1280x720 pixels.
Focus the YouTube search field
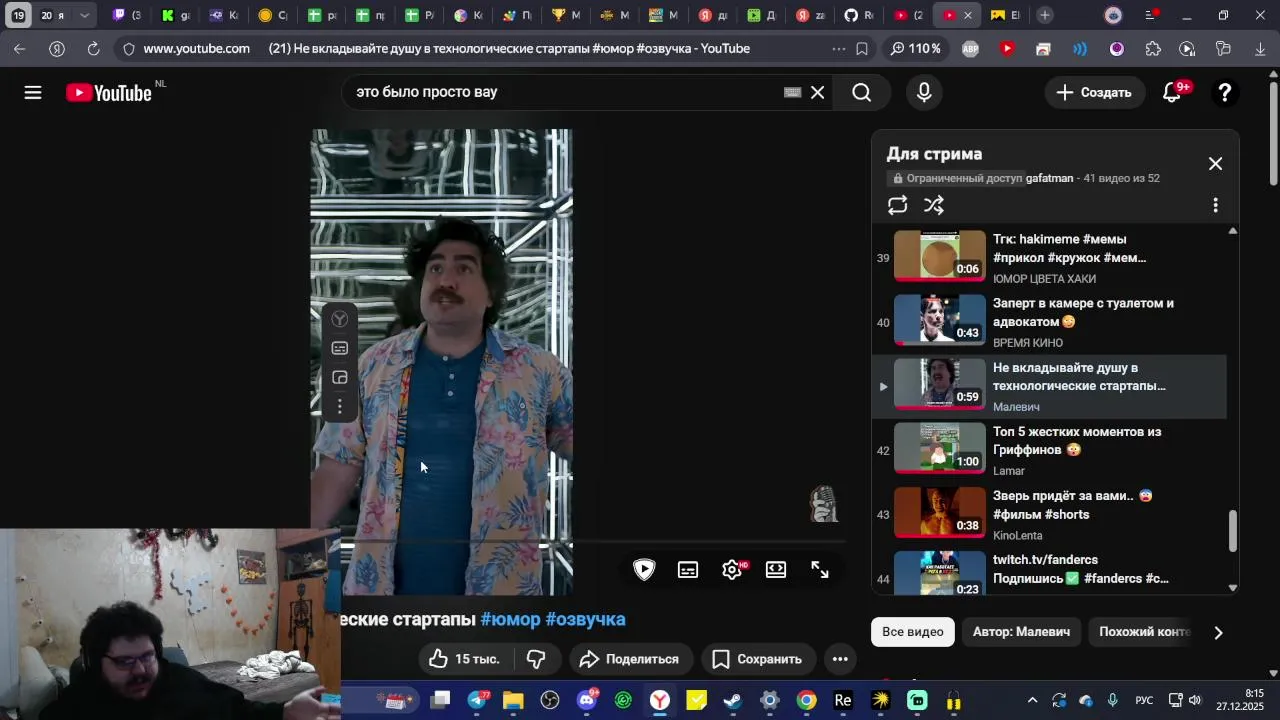[565, 92]
